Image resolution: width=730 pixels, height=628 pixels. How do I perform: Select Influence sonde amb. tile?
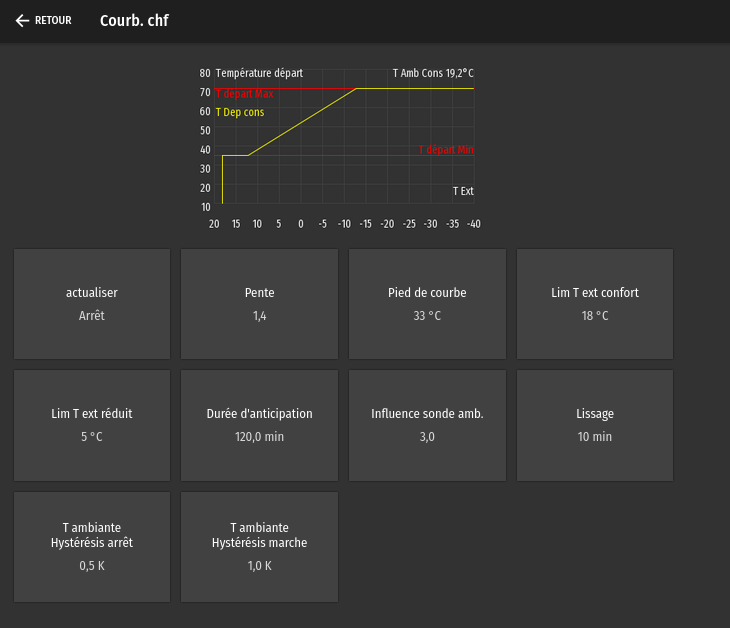tap(427, 425)
